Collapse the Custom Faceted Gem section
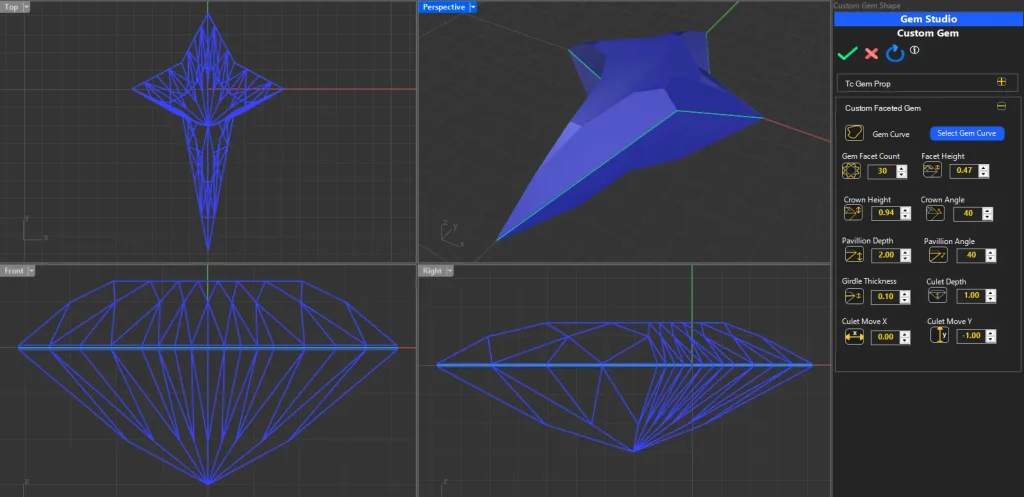This screenshot has height=497, width=1024. 1001,106
